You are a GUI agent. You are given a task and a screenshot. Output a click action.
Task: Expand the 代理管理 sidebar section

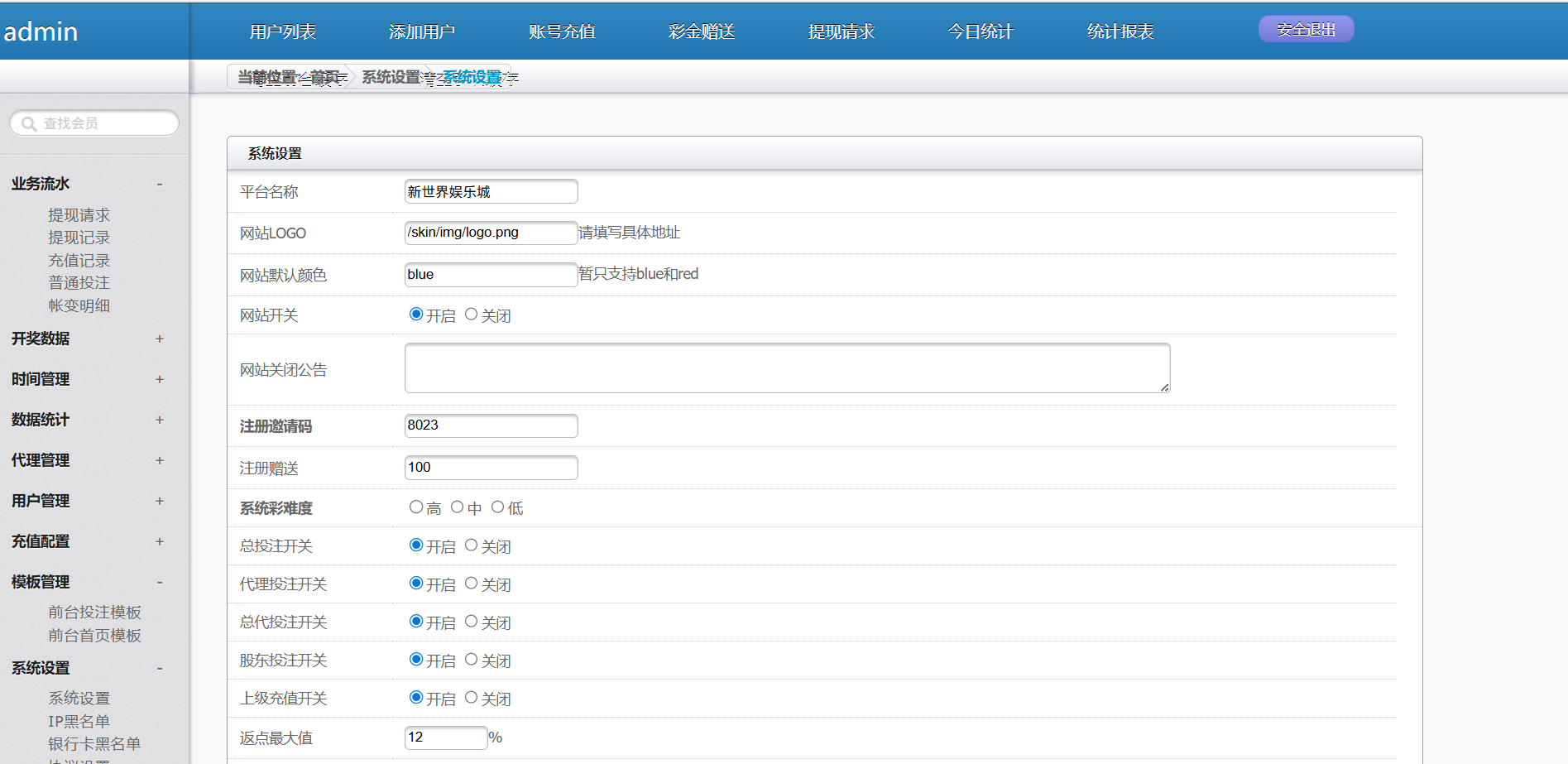(x=160, y=460)
